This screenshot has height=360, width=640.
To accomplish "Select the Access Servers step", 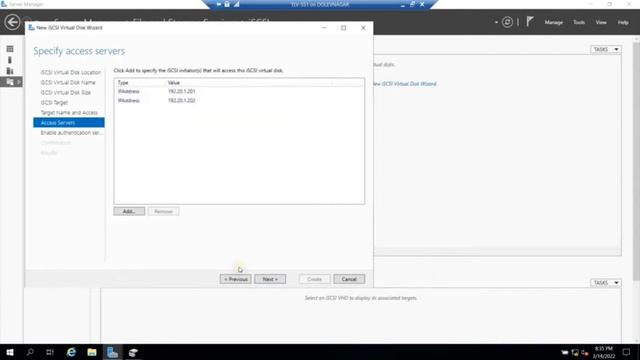I will [x=69, y=122].
